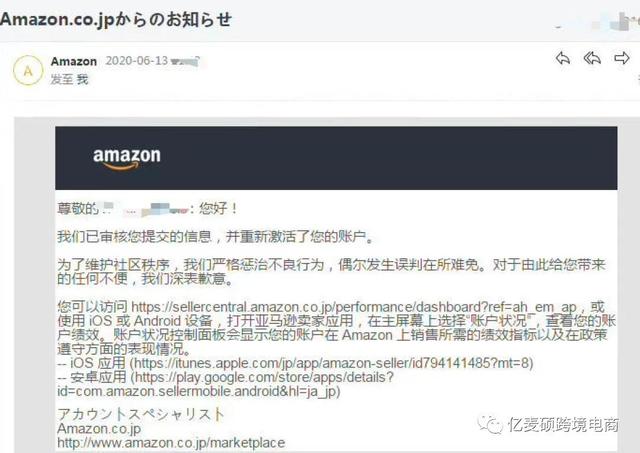Click the email date 2020-06-13

pyautogui.click(x=137, y=61)
